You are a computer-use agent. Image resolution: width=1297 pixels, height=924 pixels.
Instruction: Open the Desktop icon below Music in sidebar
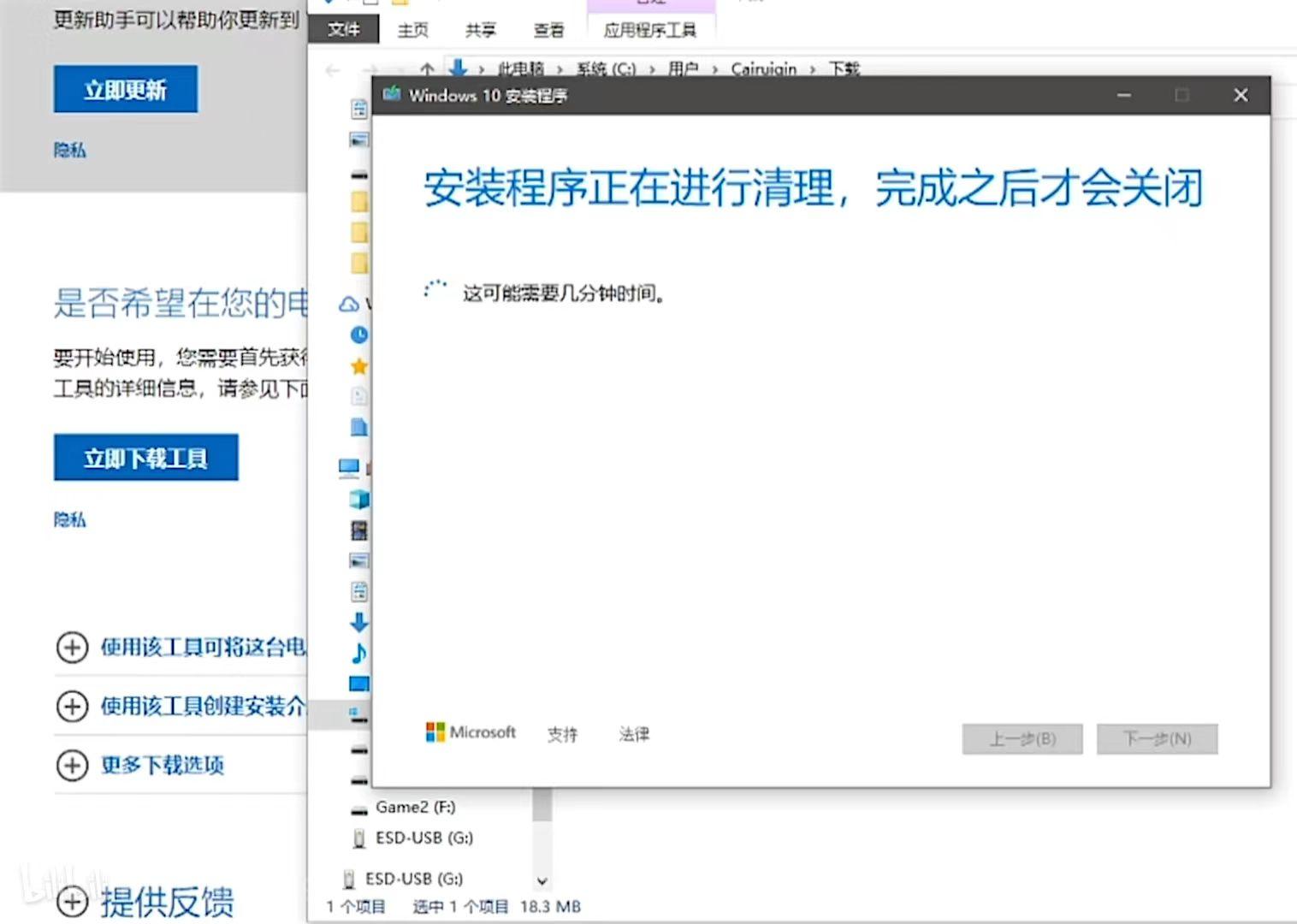[359, 684]
